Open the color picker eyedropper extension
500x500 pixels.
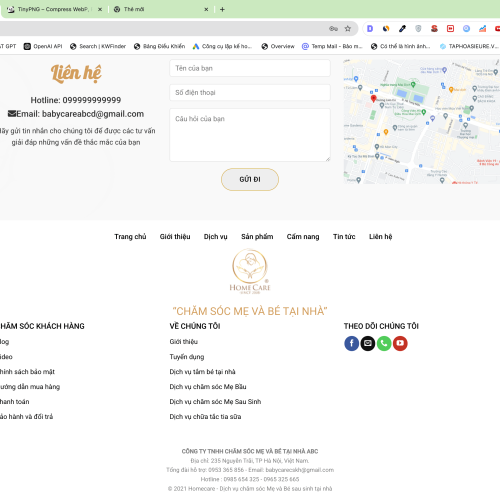tap(402, 29)
